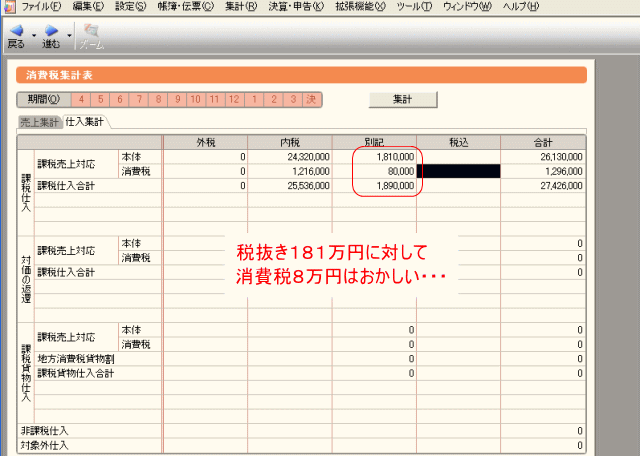The width and height of the screenshot is (640, 456).
Task: Select the 24,320,000 内税 cell
Action: point(290,157)
